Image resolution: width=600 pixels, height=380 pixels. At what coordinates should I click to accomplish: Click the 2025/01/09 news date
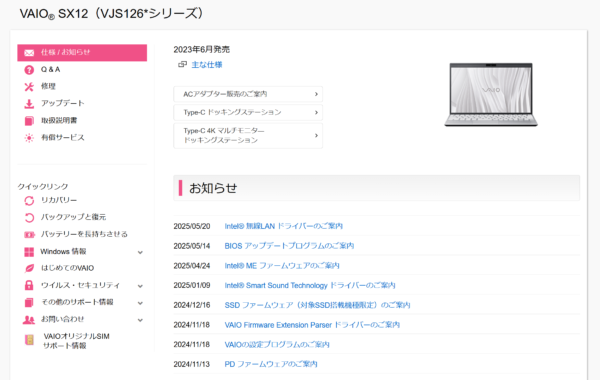[x=192, y=285]
